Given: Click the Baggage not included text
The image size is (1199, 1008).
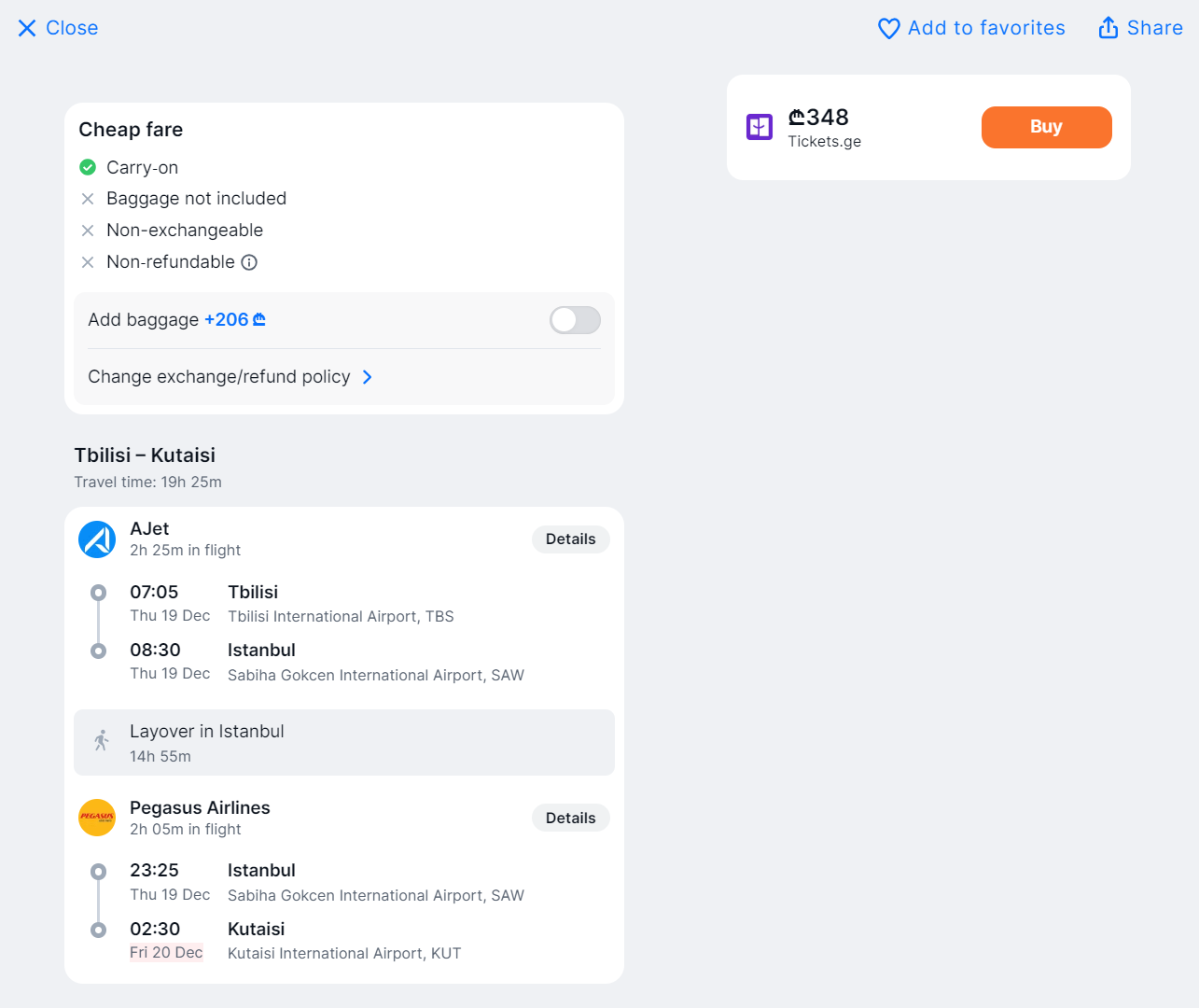Looking at the screenshot, I should click(x=196, y=199).
